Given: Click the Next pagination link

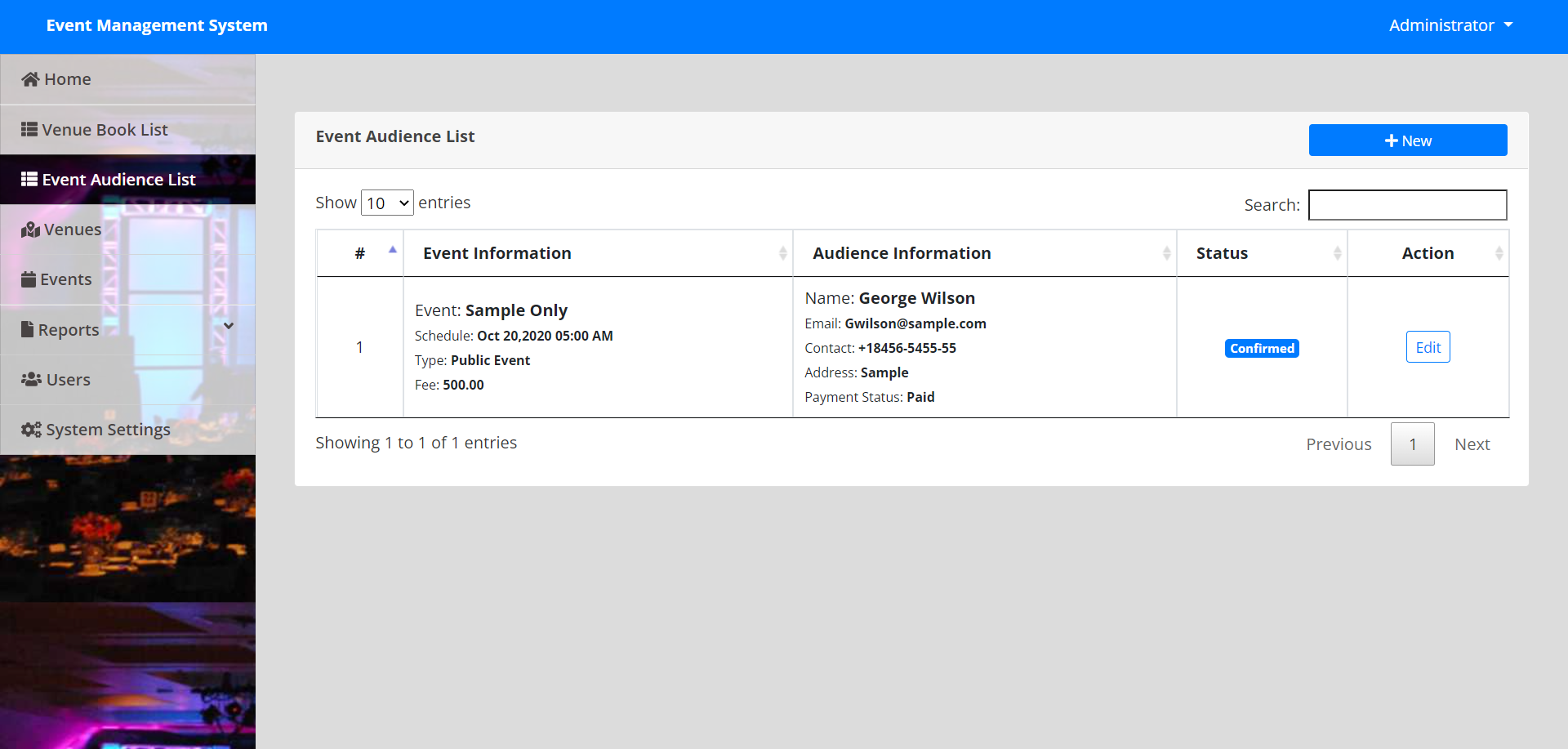Looking at the screenshot, I should click(x=1472, y=444).
